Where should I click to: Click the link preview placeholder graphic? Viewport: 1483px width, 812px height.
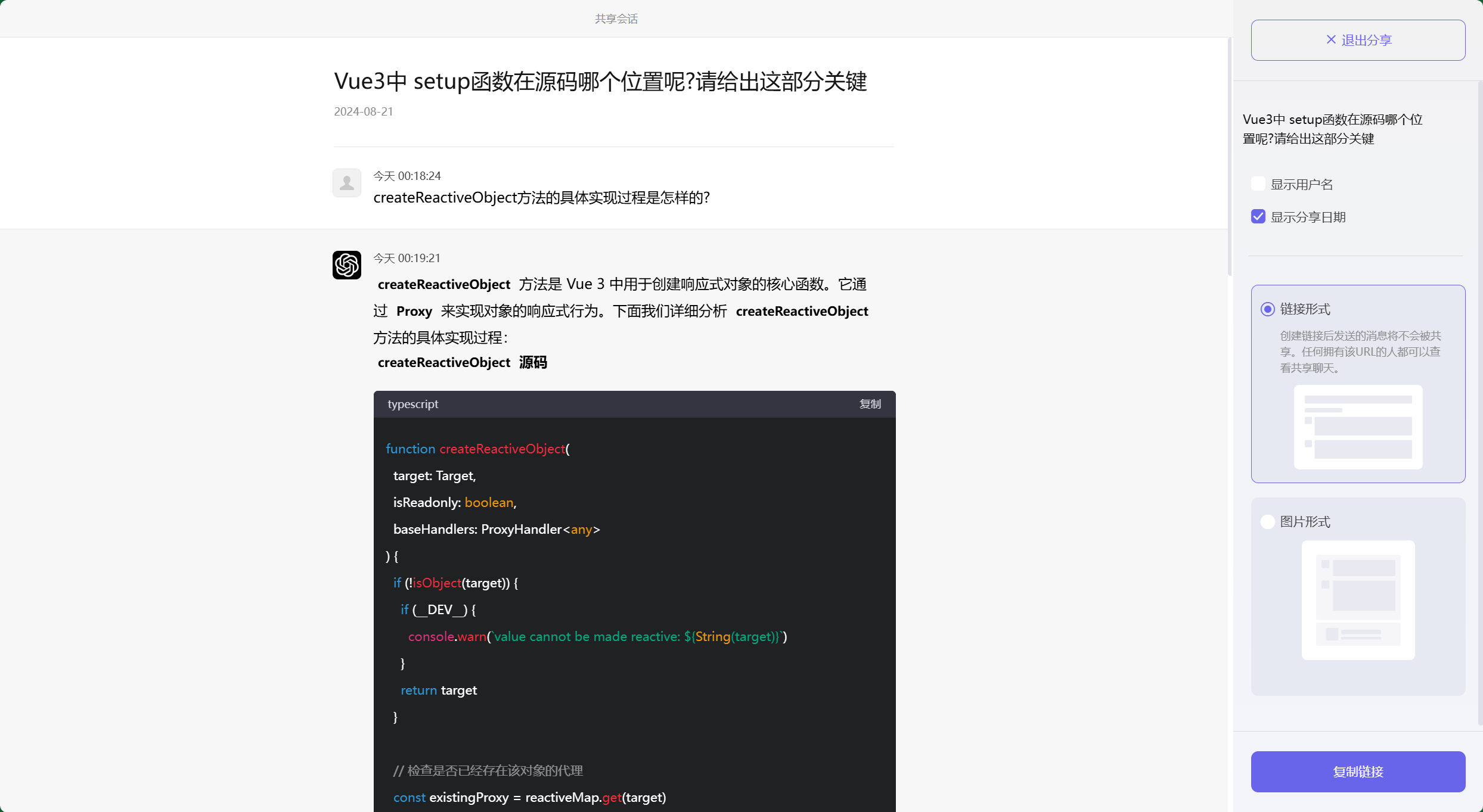[x=1358, y=427]
